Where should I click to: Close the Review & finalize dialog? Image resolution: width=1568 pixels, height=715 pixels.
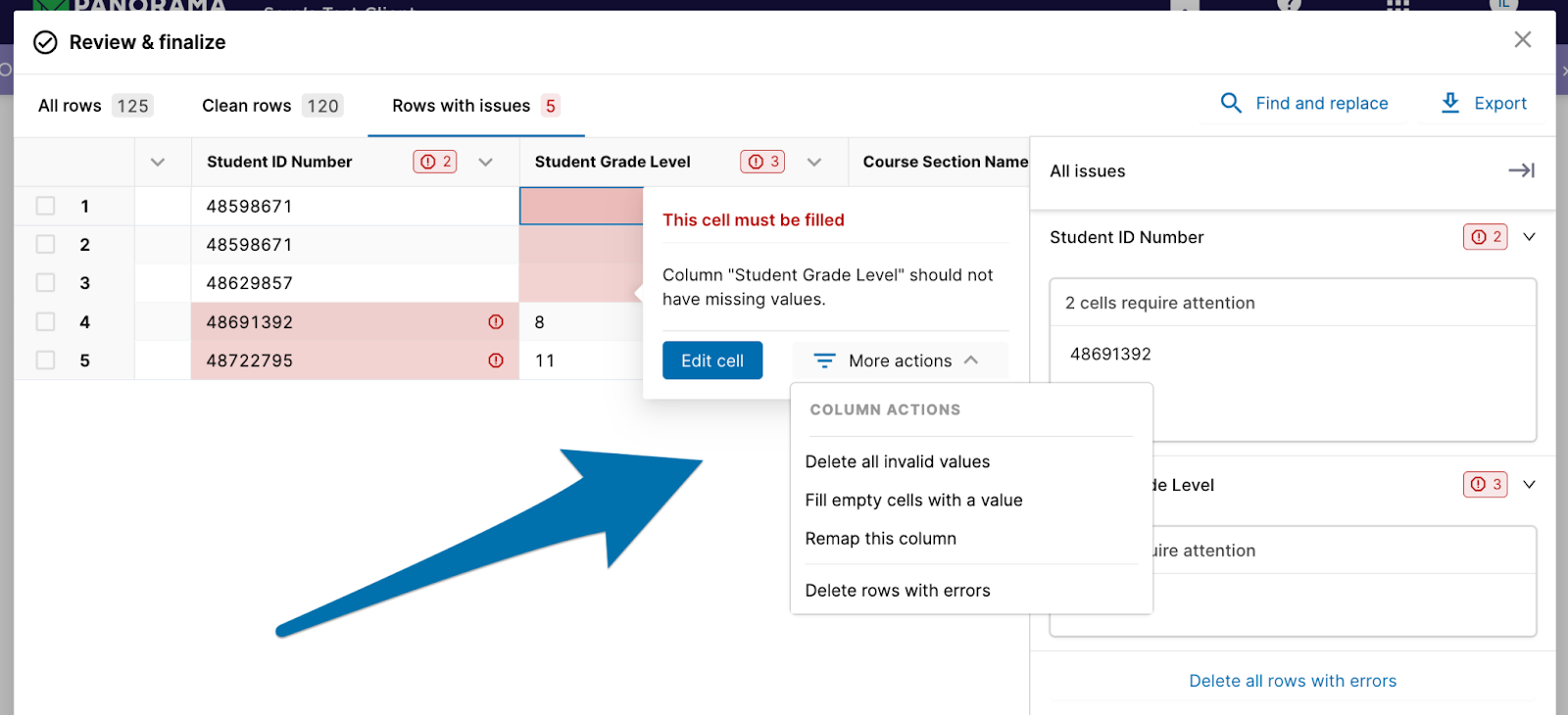pos(1522,39)
